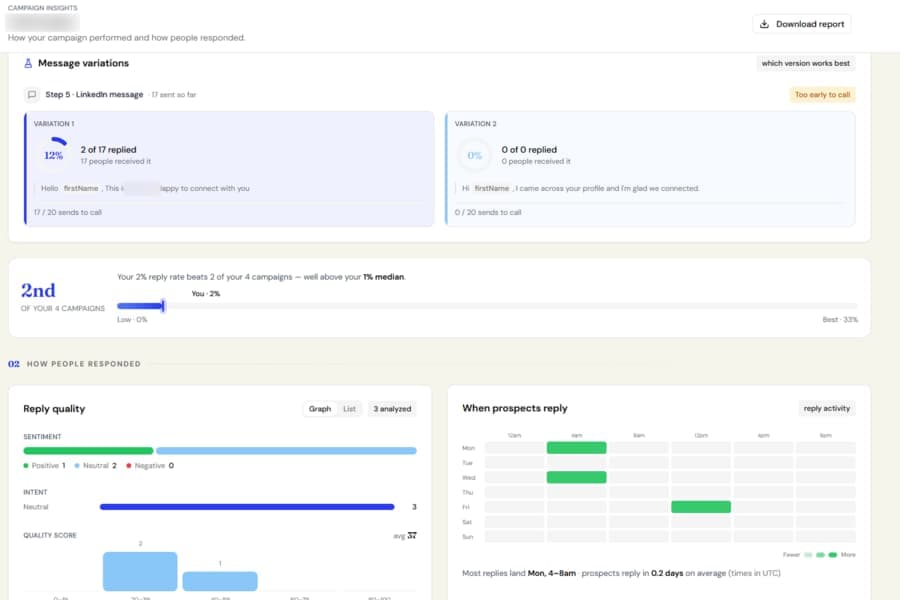Click the '0 / 20 sends to call' text
This screenshot has height=600, width=900.
488,212
